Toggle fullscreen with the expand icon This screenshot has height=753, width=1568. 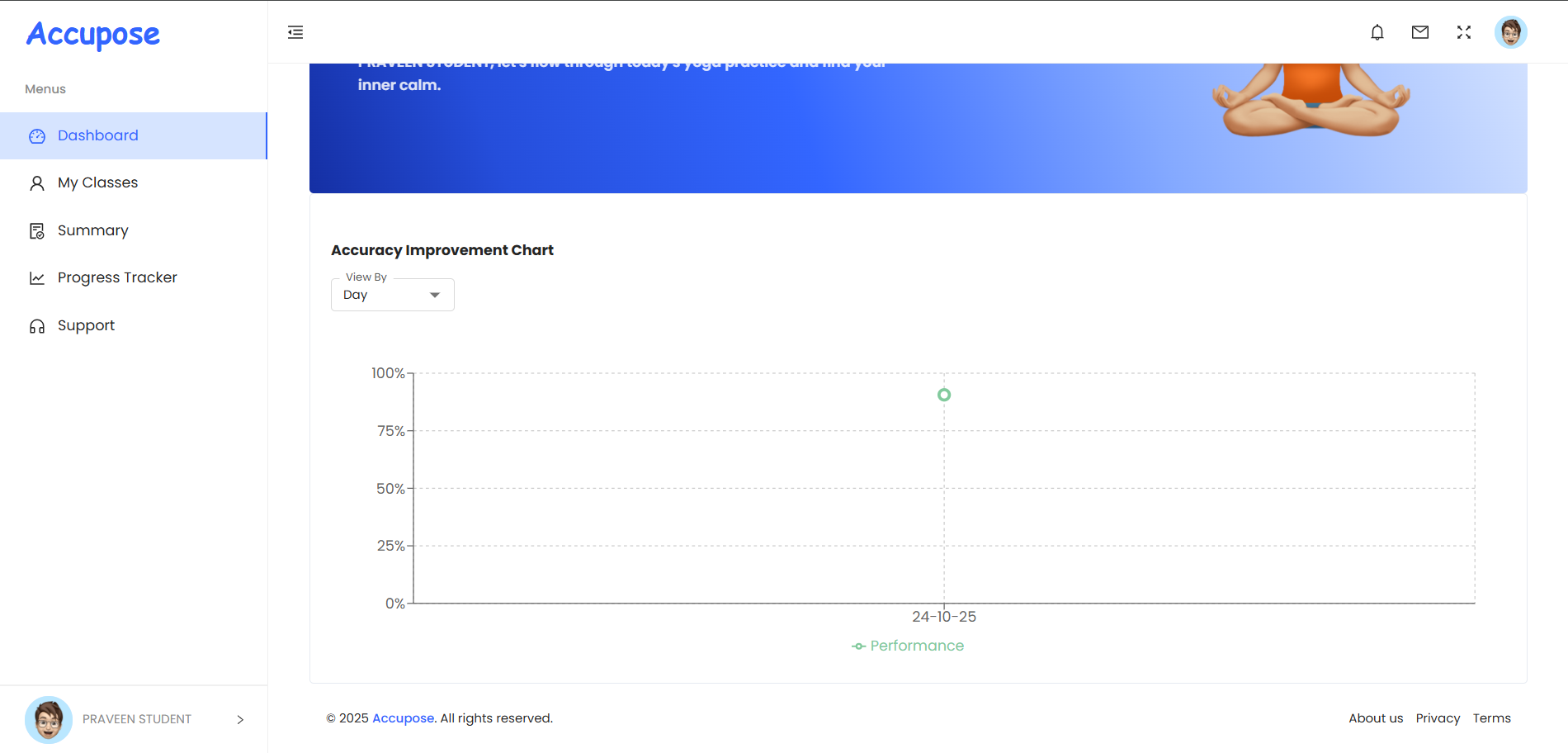[1463, 32]
